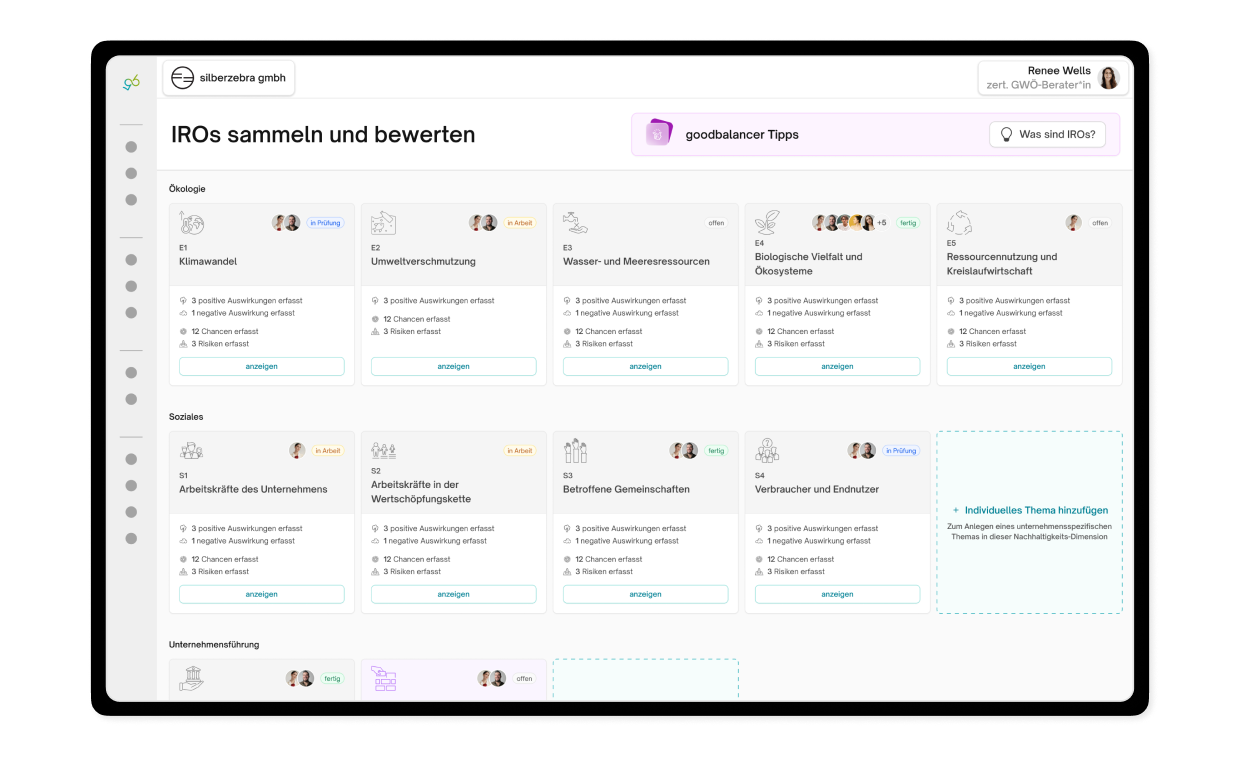Click the bank icon in the Unternehmensführung card
Viewport: 1240px width, 757px height.
point(192,678)
